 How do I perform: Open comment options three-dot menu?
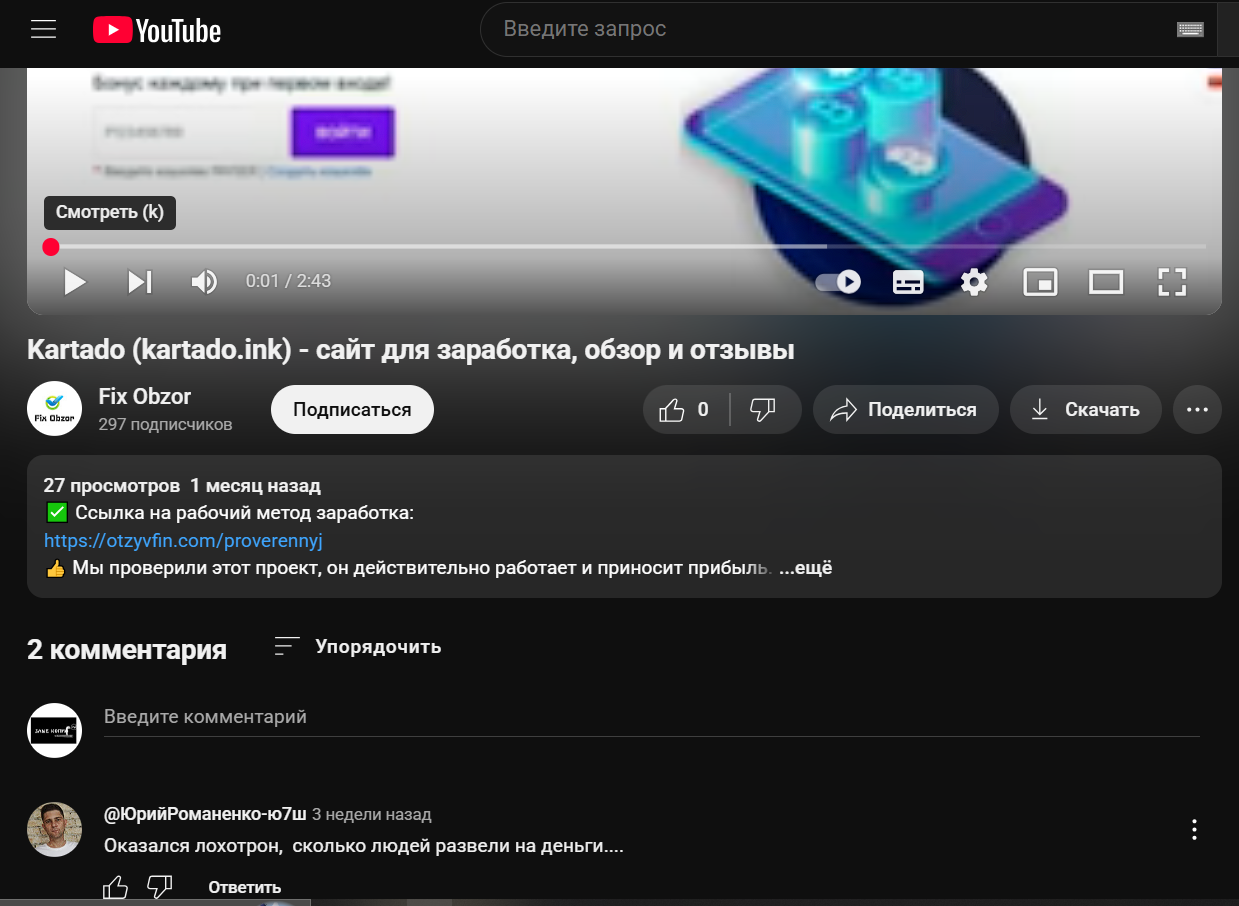tap(1194, 829)
